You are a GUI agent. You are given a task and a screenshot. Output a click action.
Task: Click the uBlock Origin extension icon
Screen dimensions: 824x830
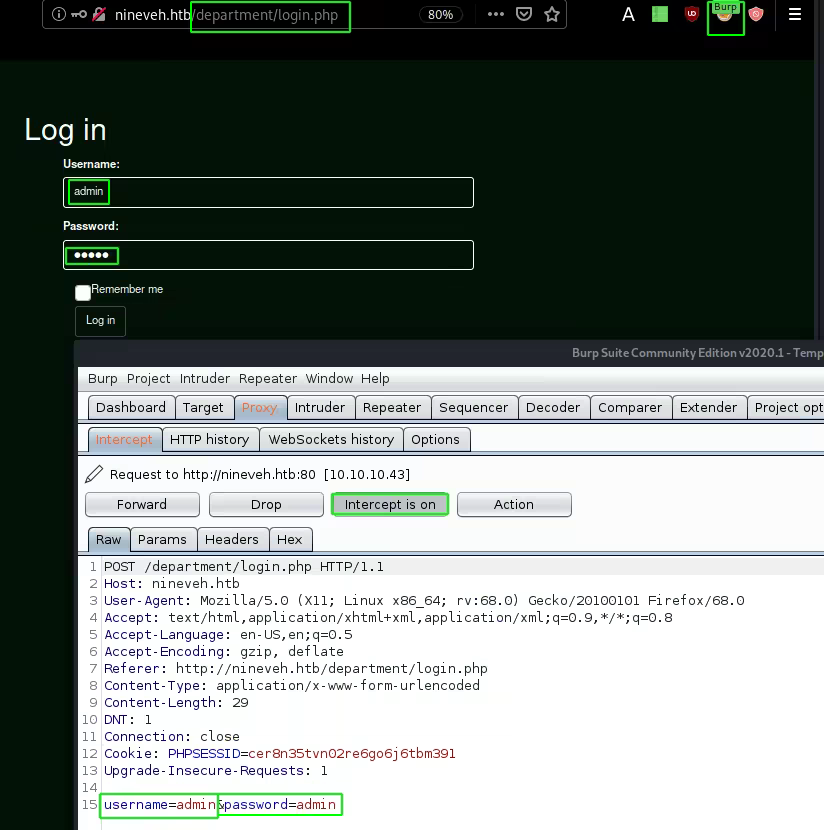(x=691, y=15)
